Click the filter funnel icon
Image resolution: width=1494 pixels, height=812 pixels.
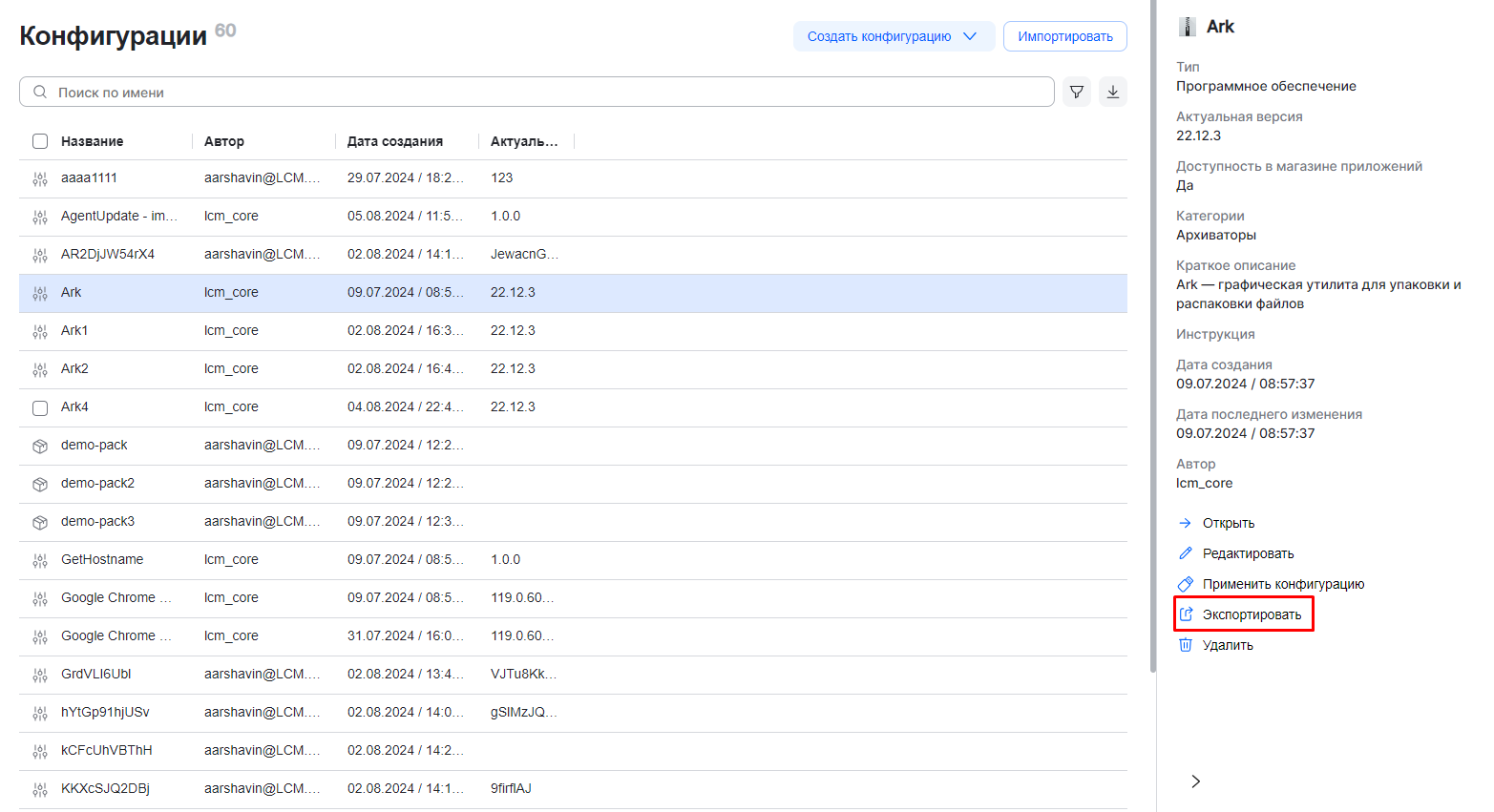(1076, 92)
